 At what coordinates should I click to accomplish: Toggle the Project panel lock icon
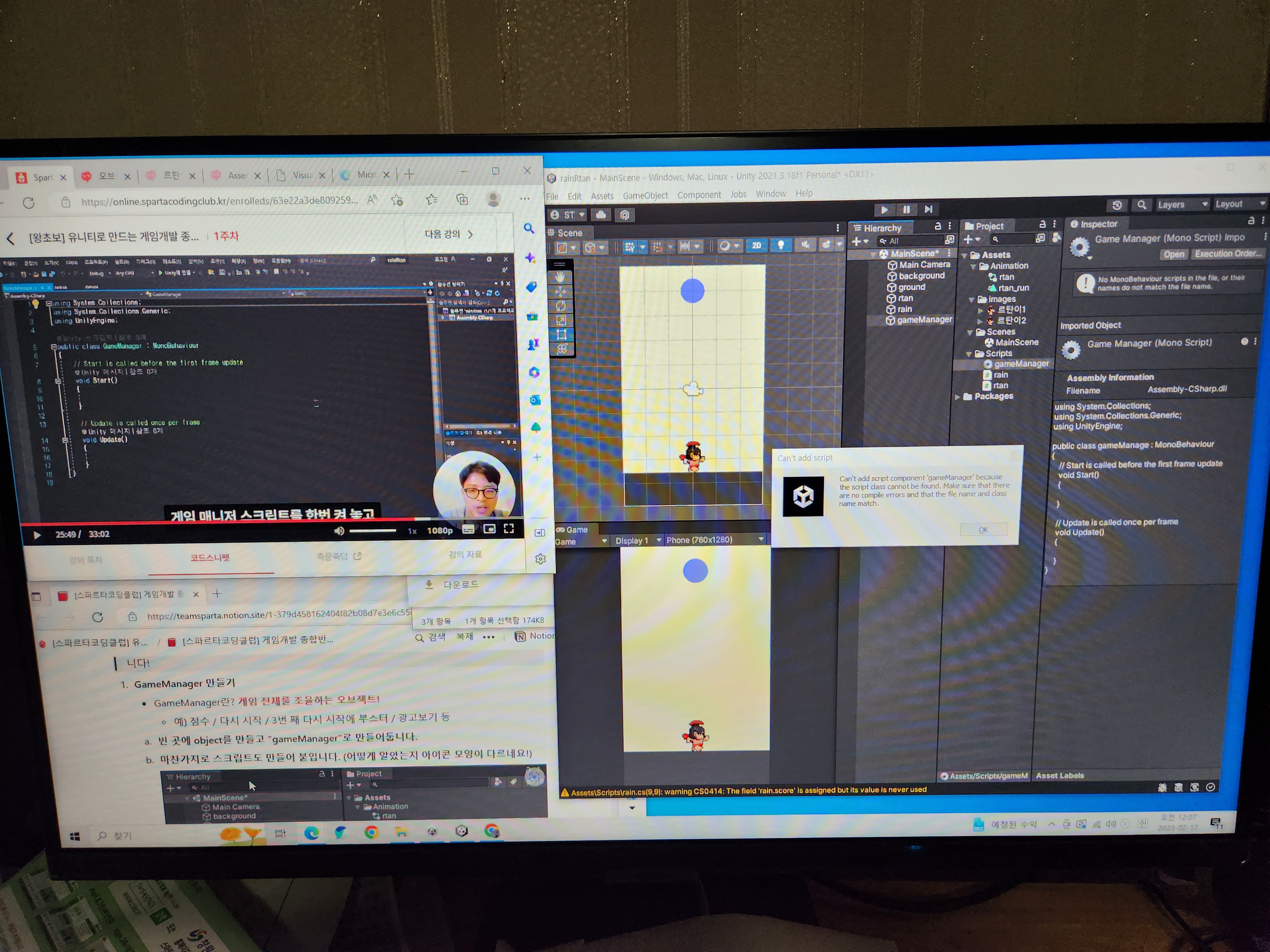(1043, 224)
